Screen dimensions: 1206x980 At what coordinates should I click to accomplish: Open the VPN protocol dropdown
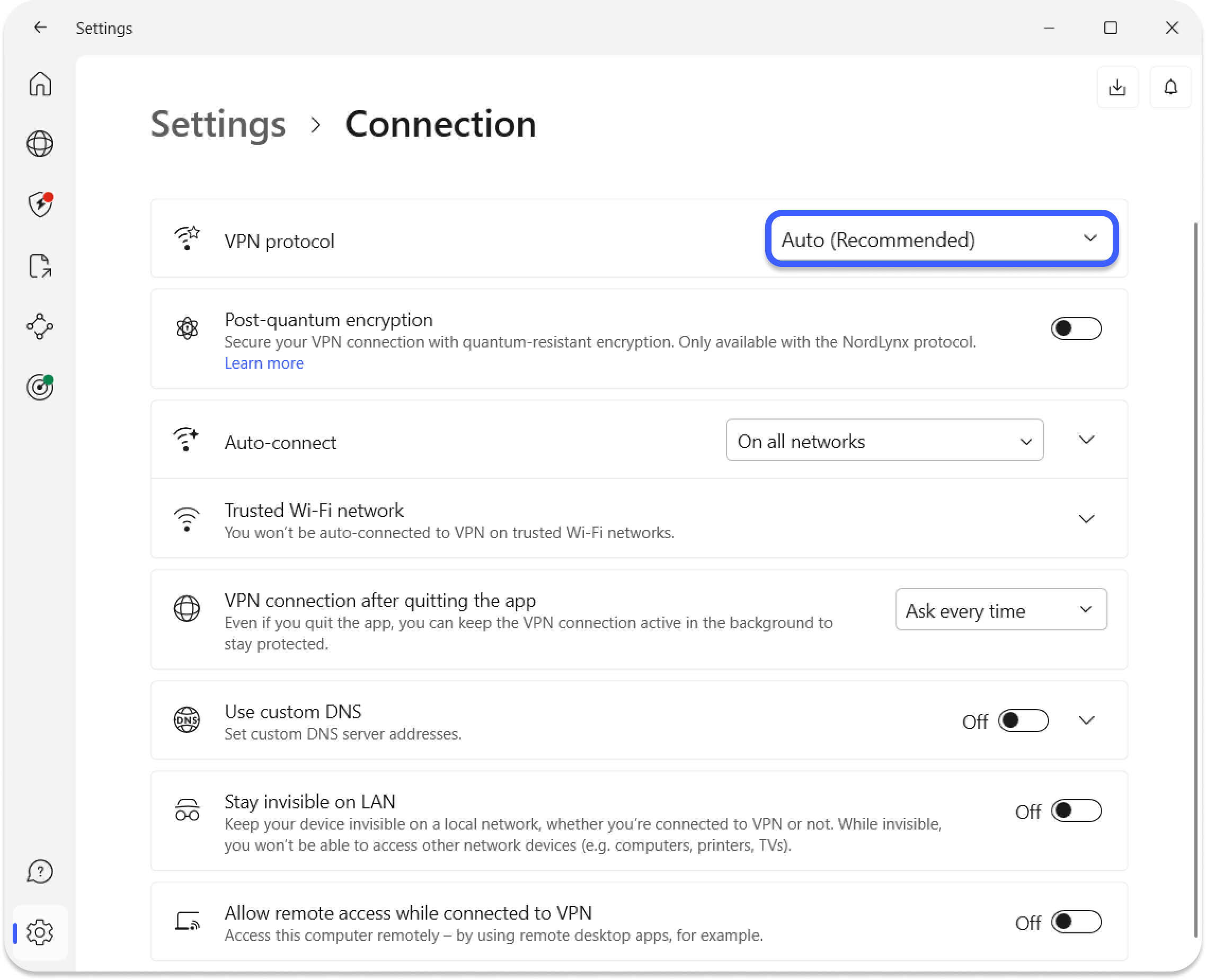[x=941, y=239]
